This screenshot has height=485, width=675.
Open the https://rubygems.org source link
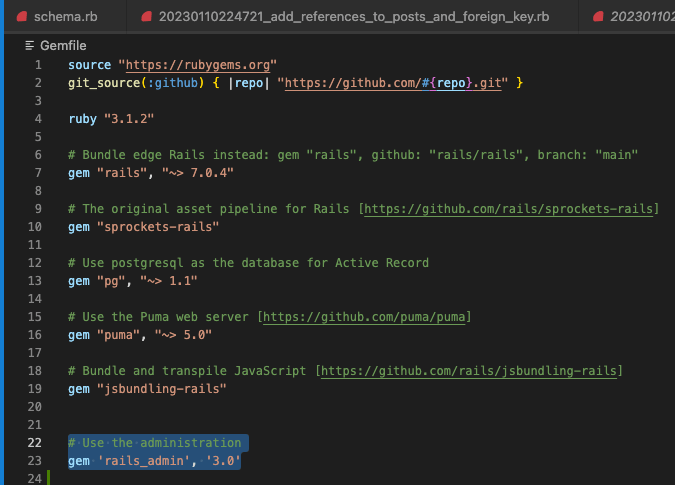tap(198, 65)
